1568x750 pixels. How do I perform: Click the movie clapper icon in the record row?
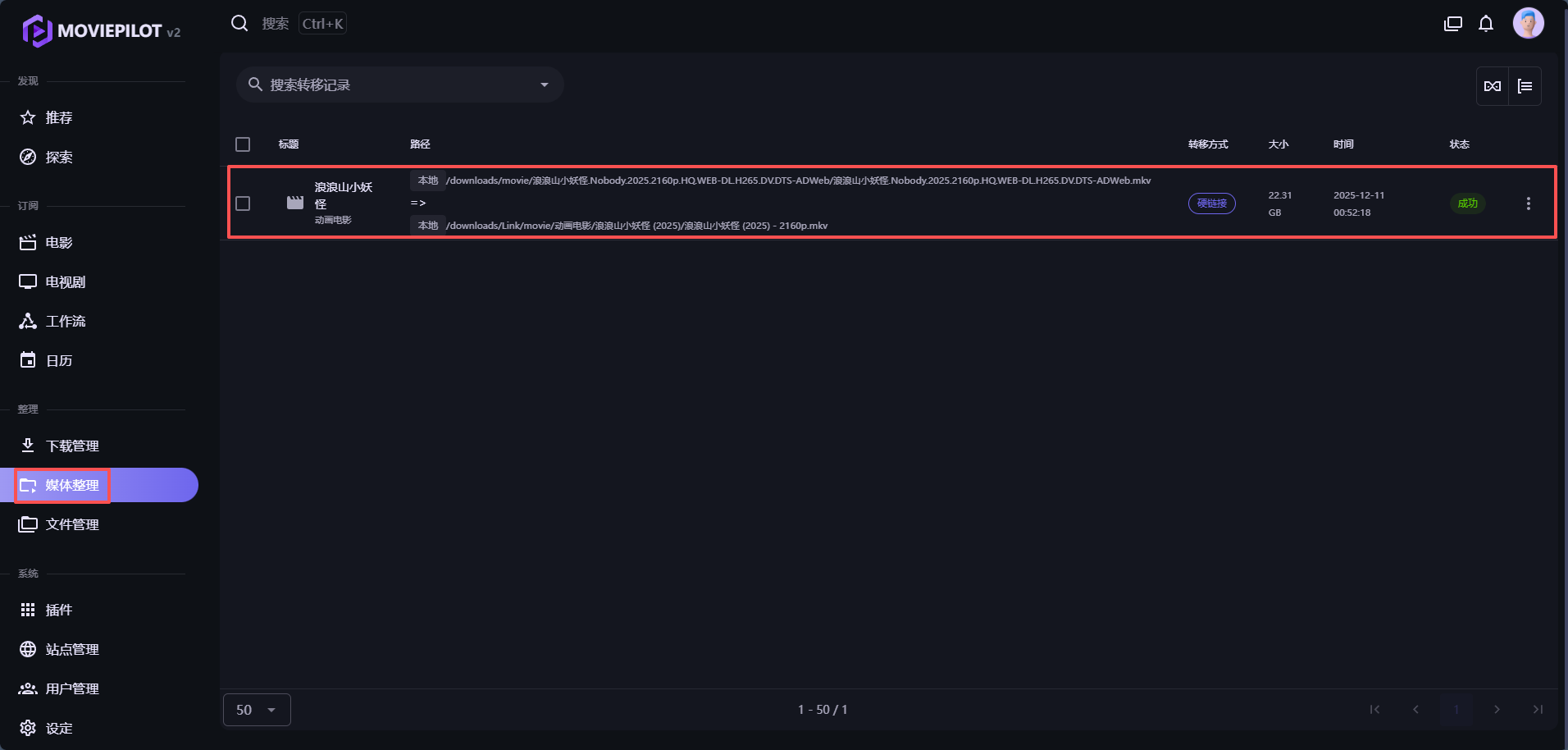tap(295, 203)
